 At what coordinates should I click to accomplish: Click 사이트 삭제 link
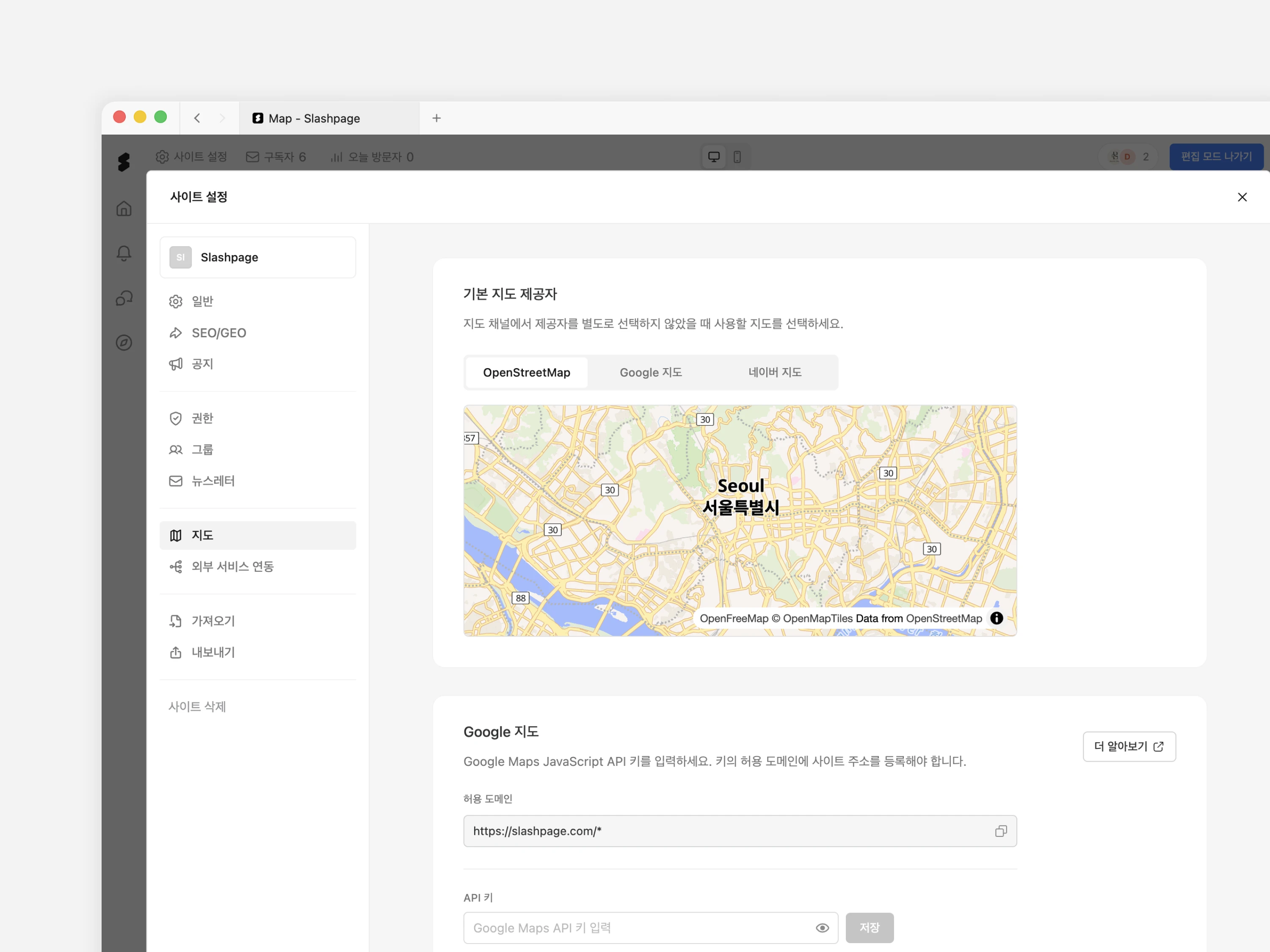(197, 707)
